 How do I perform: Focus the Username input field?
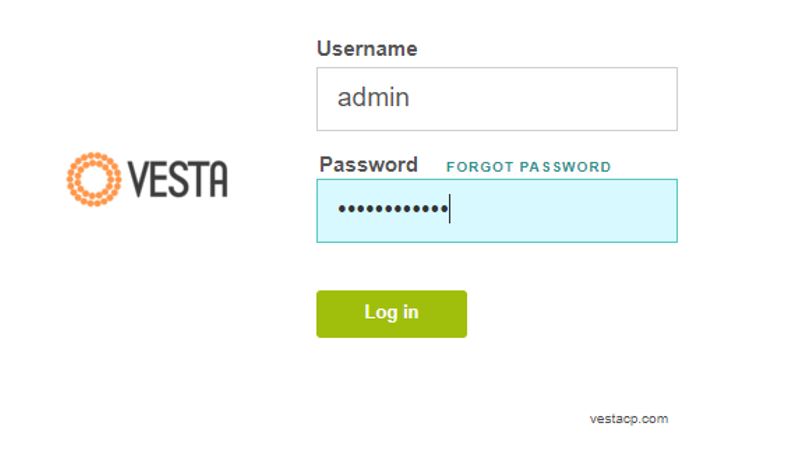(x=496, y=99)
